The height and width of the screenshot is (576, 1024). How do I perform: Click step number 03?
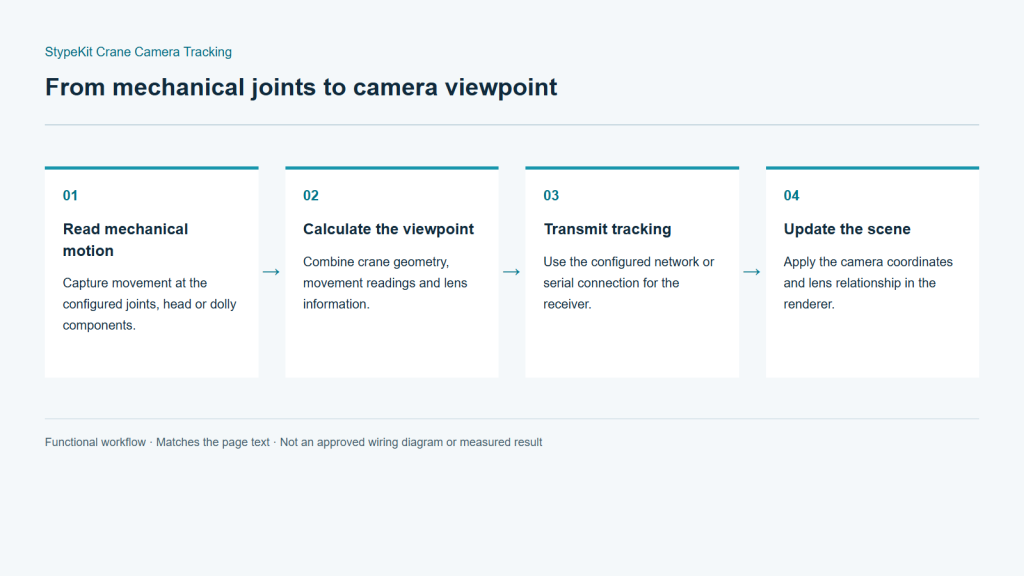[x=551, y=195]
